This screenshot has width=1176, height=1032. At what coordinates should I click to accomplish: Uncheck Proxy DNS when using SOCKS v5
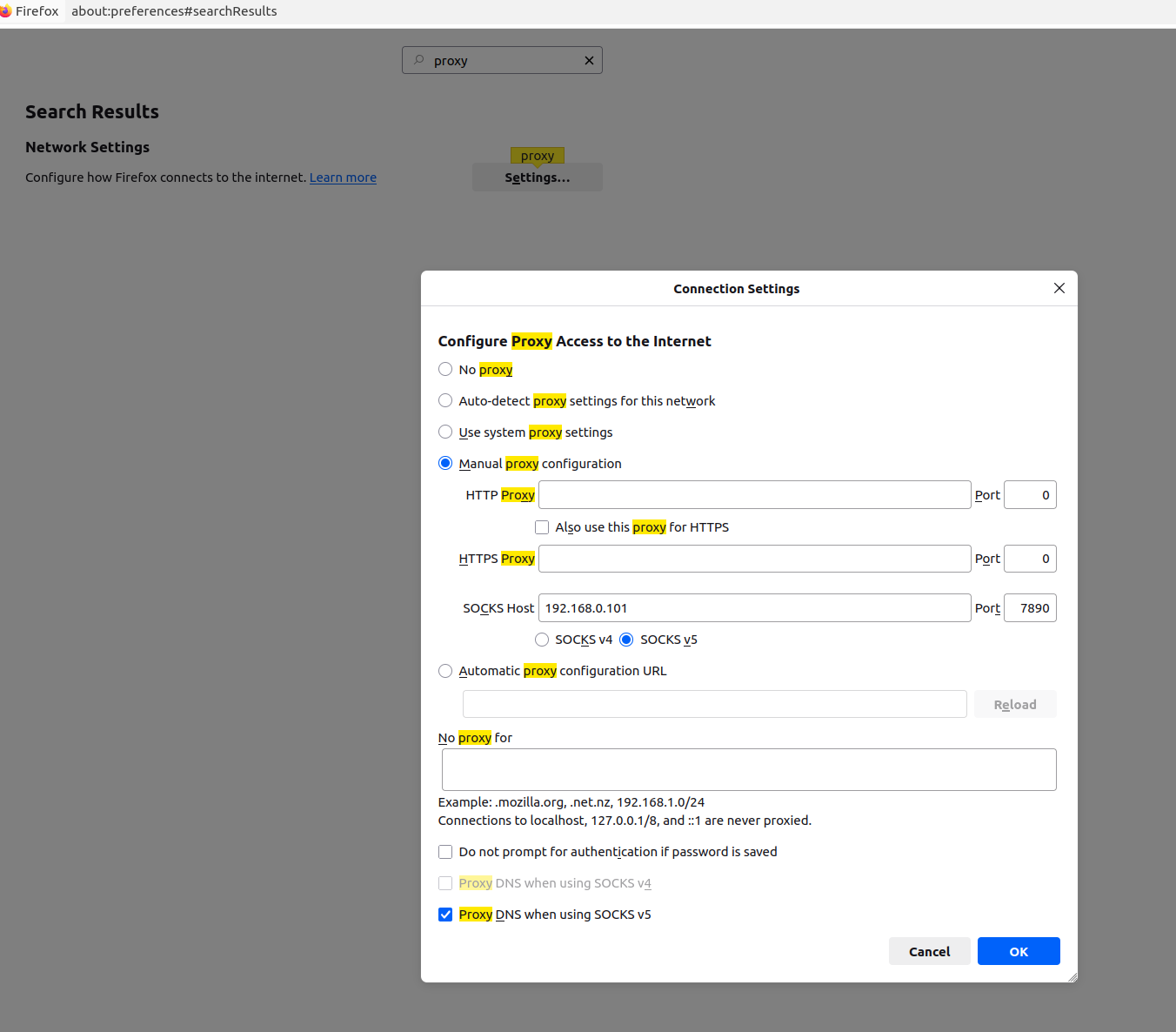click(x=445, y=915)
